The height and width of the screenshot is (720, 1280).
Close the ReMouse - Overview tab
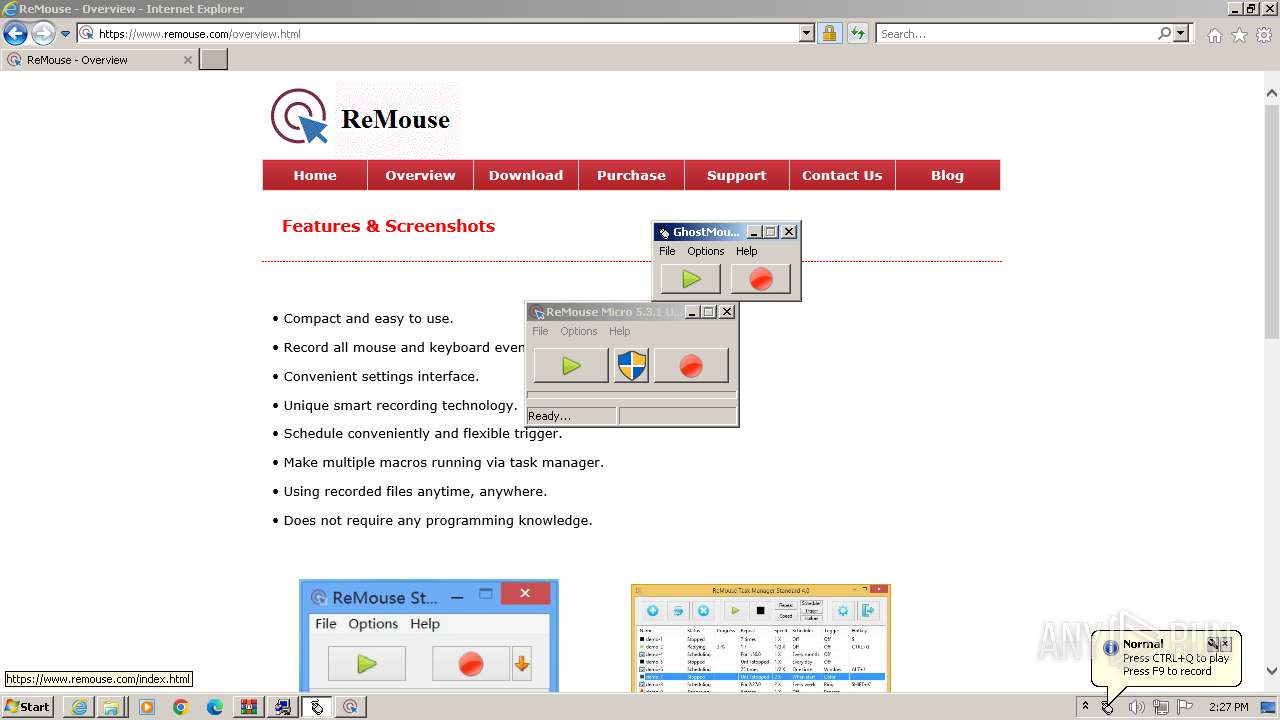click(x=187, y=60)
